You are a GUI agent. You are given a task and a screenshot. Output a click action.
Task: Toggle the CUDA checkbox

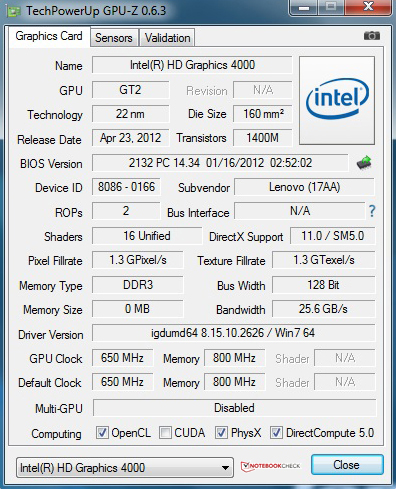[x=165, y=433]
